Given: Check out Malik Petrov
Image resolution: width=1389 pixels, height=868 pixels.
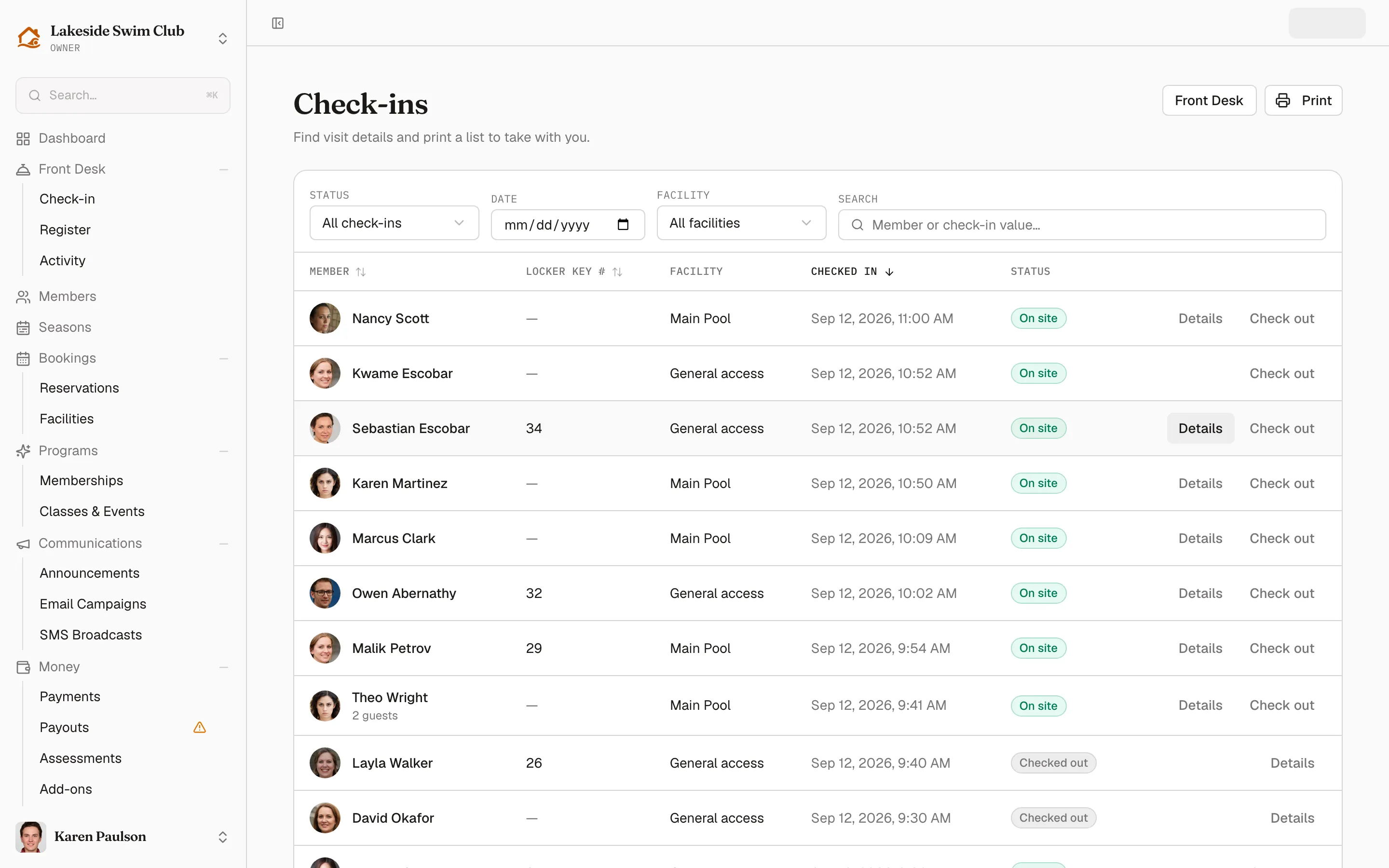Looking at the screenshot, I should point(1281,648).
